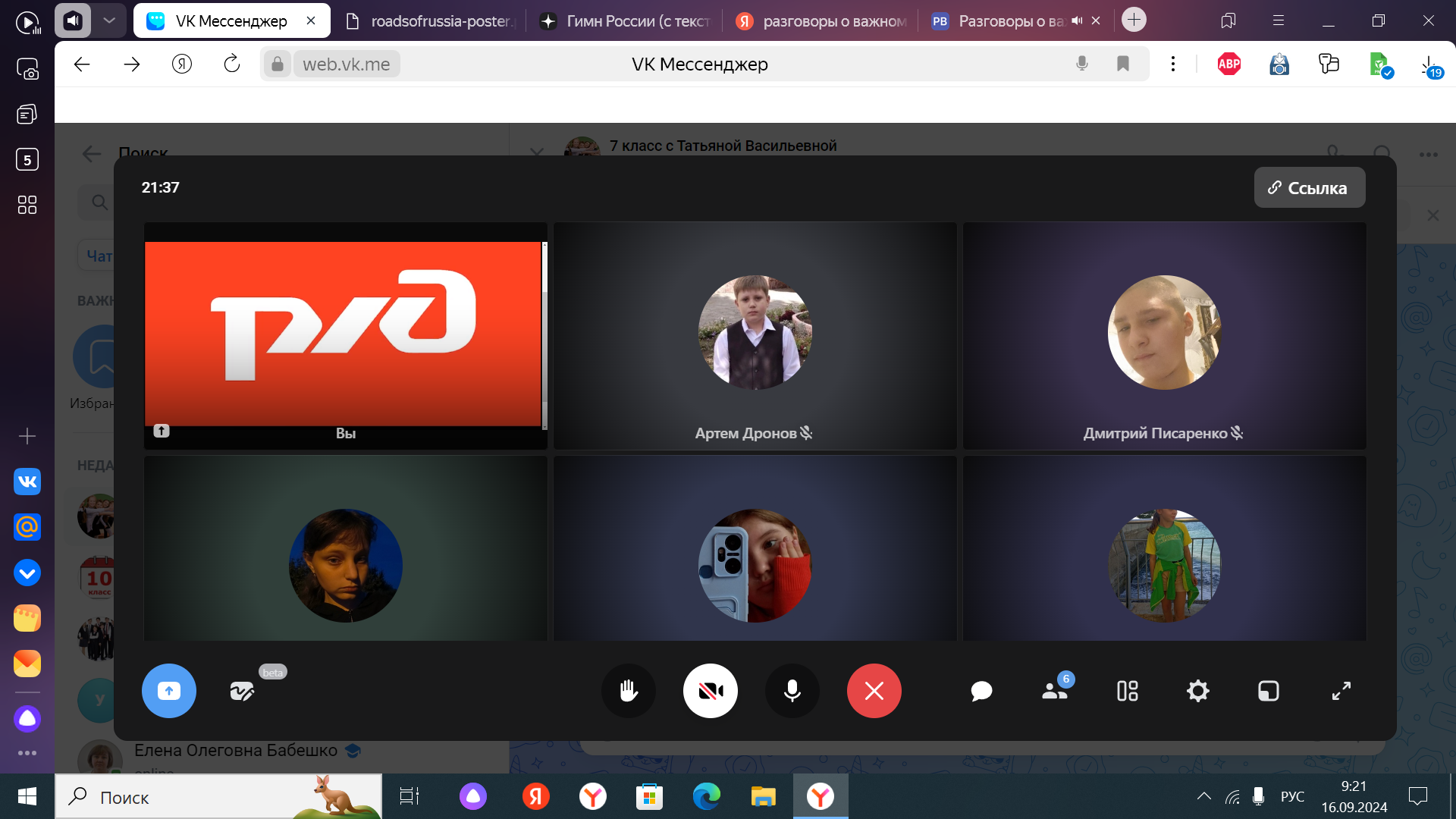Open the beta drawing board tool
This screenshot has width=1456, height=819.
click(243, 691)
